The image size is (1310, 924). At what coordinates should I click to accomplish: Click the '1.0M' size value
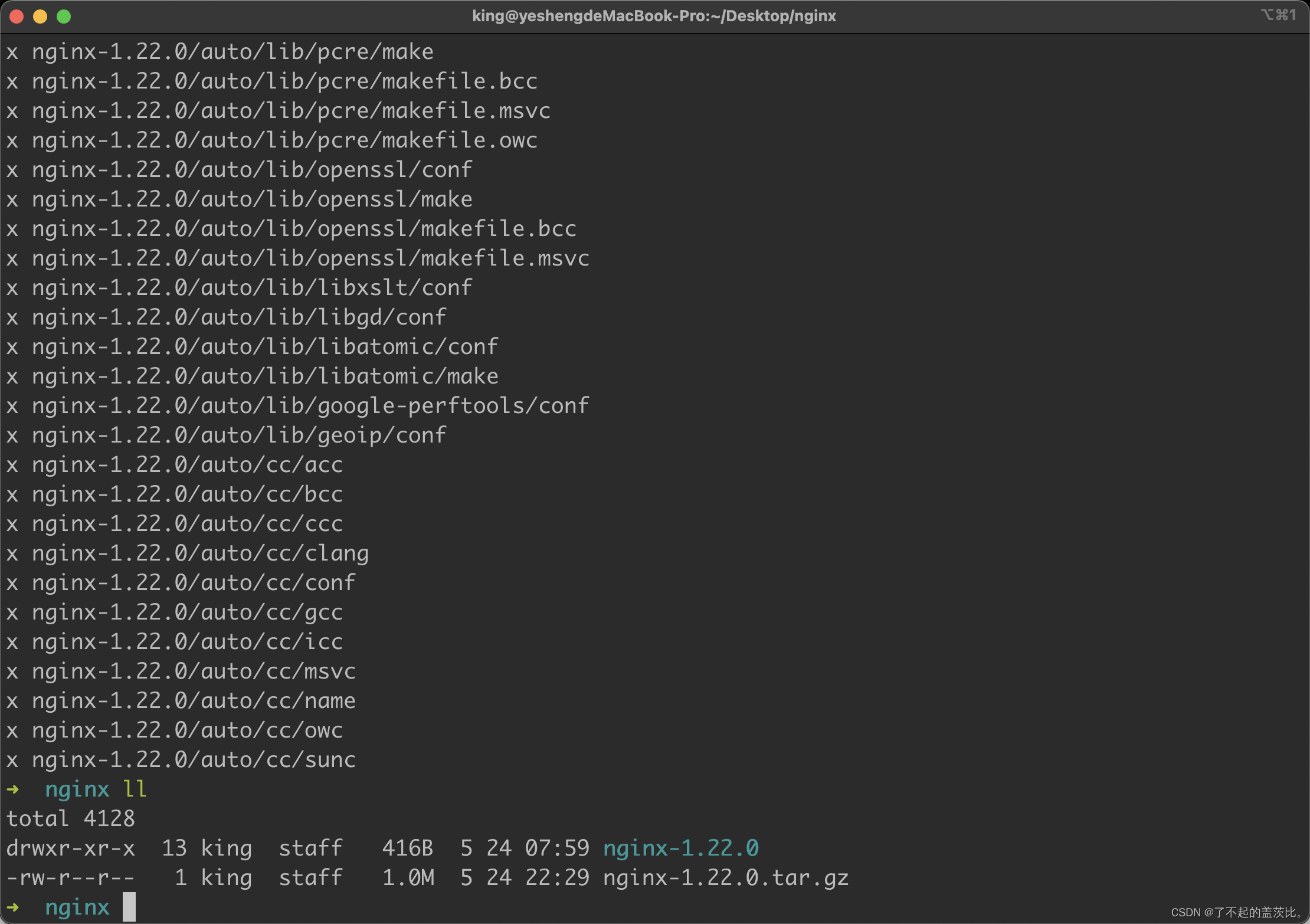pos(408,878)
